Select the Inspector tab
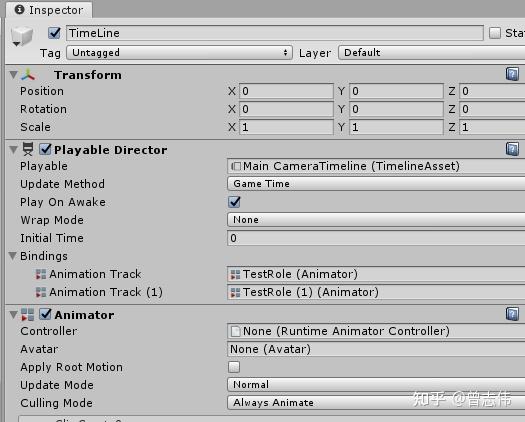The width and height of the screenshot is (525, 422). 49,10
